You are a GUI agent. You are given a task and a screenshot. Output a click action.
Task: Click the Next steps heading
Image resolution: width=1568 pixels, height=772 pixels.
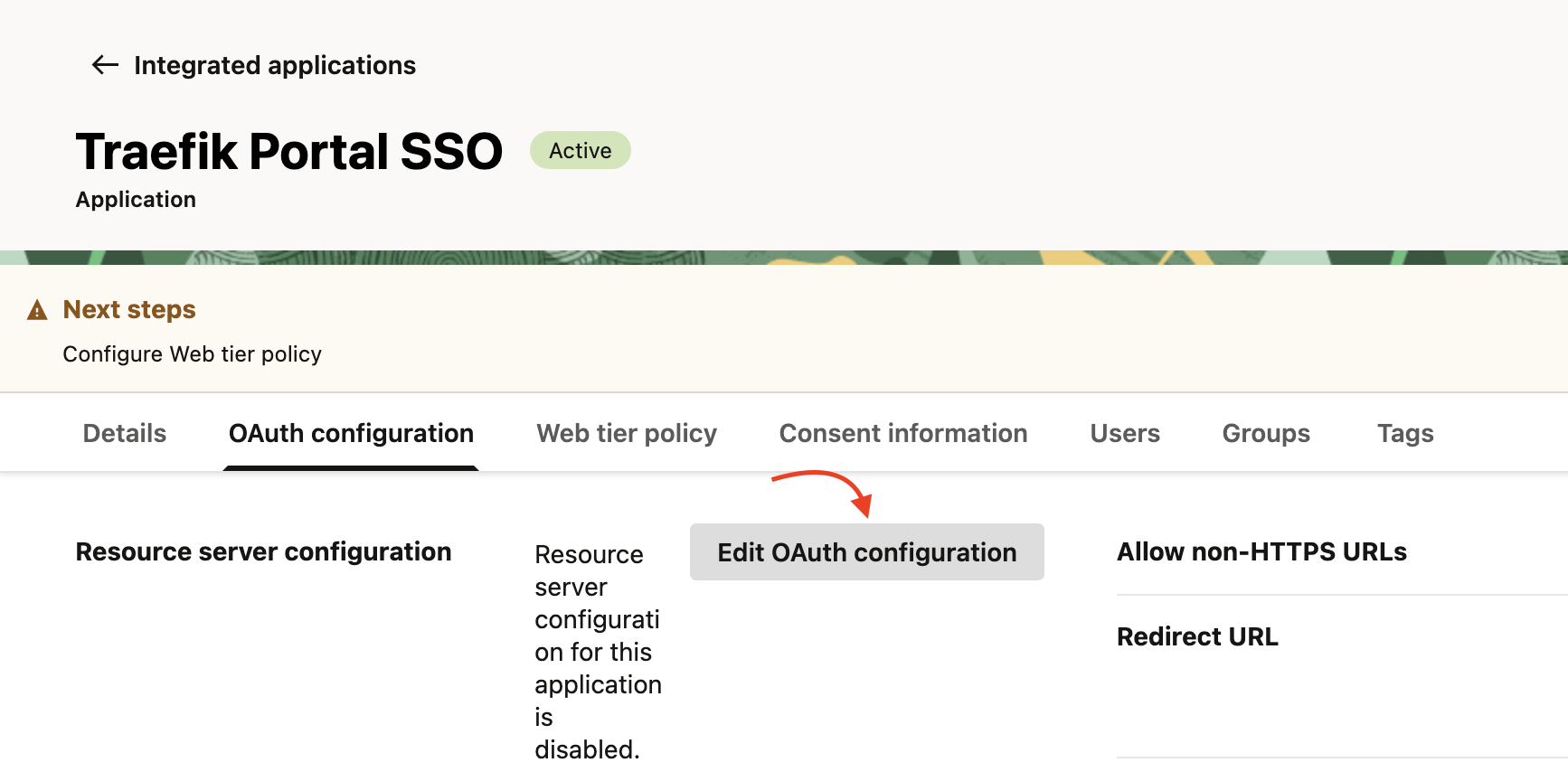[129, 309]
